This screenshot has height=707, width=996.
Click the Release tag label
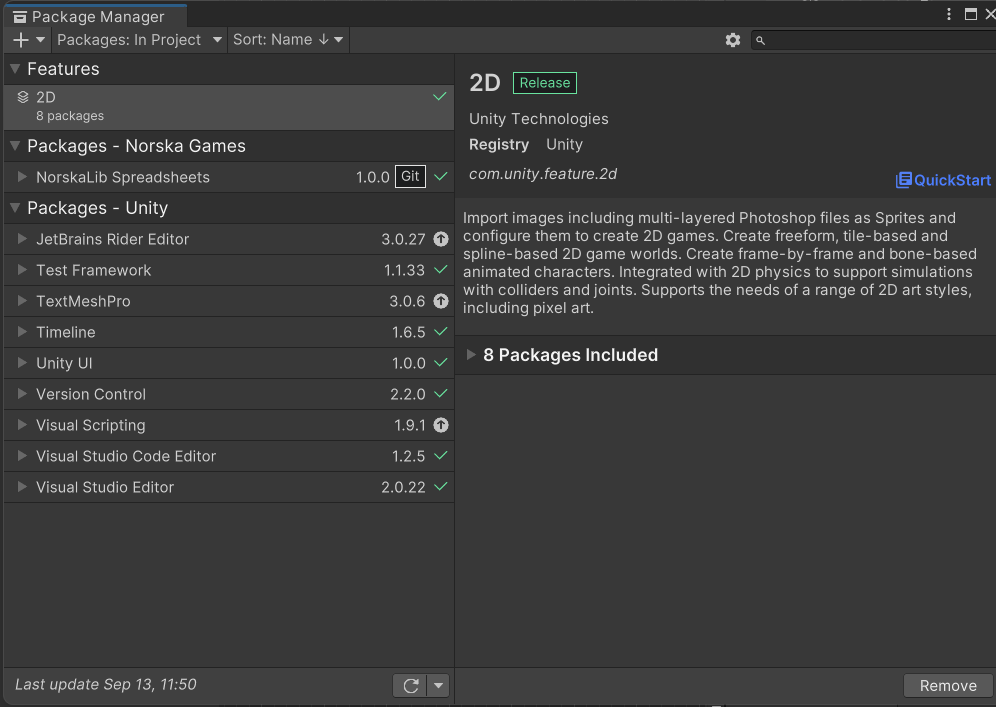544,83
